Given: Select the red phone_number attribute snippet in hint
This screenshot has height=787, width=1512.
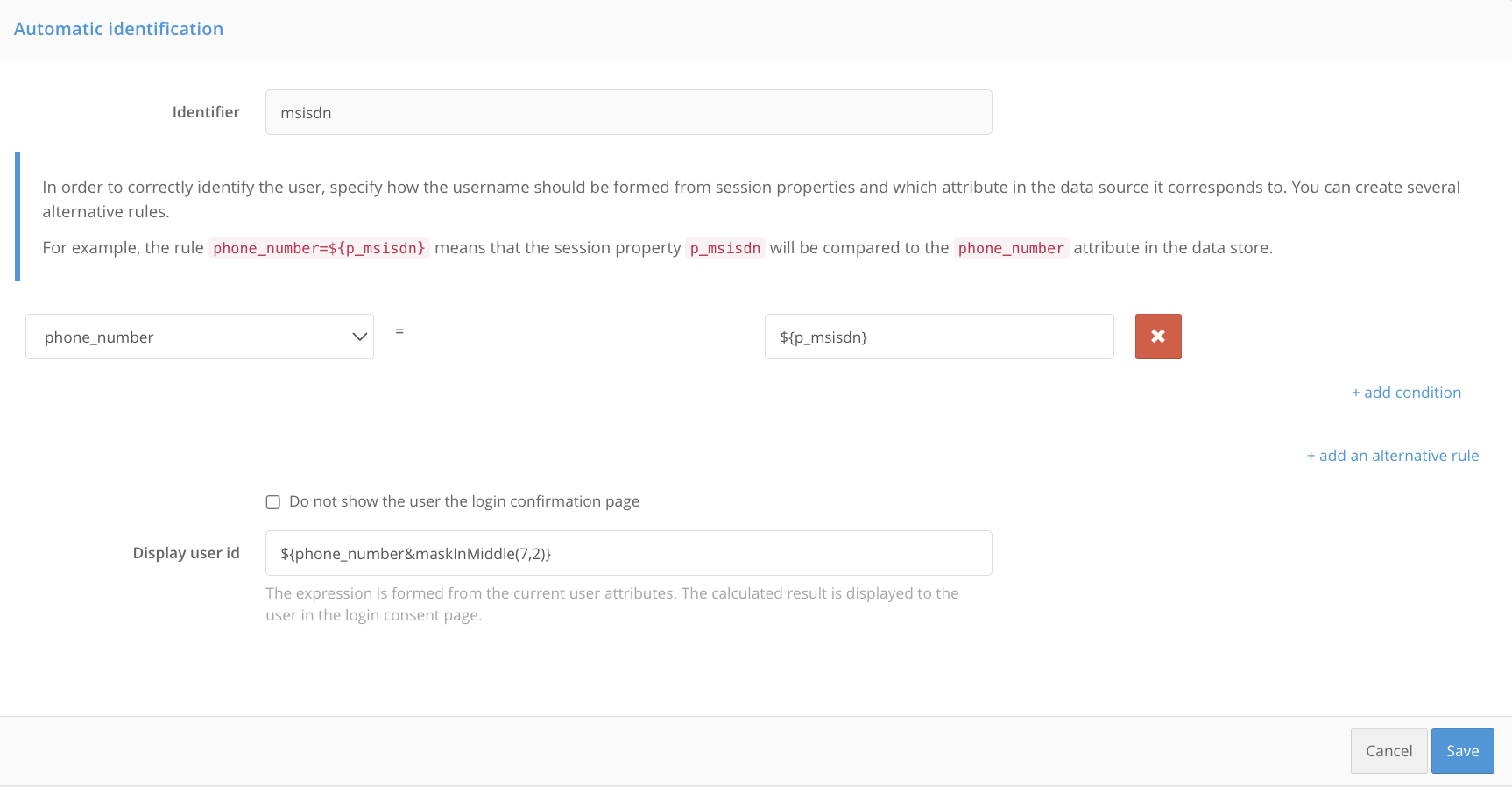Looking at the screenshot, I should click(x=1011, y=248).
